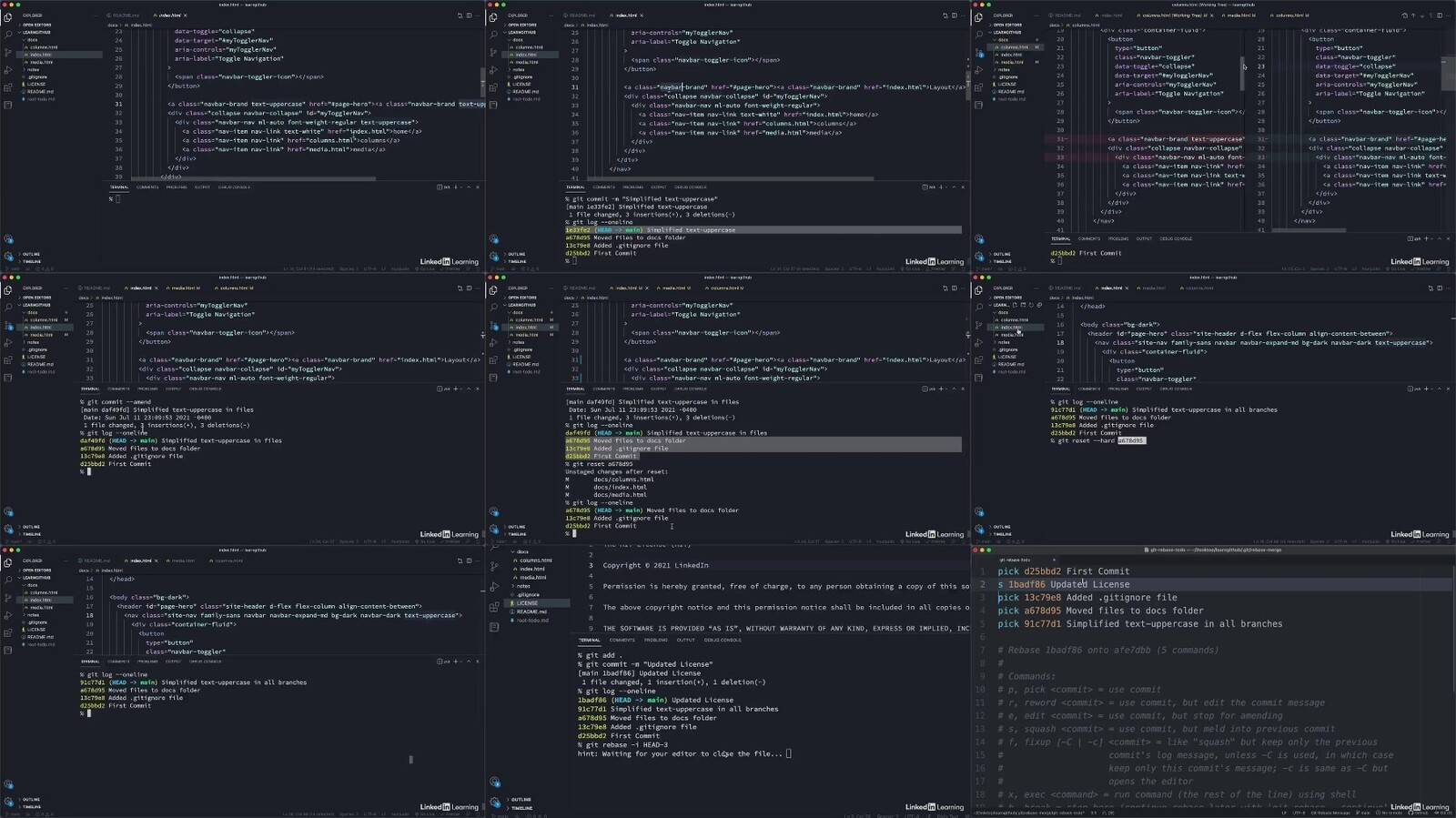The width and height of the screenshot is (1456, 818).
Task: Click 'pick d25bbd2 First Commit' in the rebase editor
Action: 1064,571
